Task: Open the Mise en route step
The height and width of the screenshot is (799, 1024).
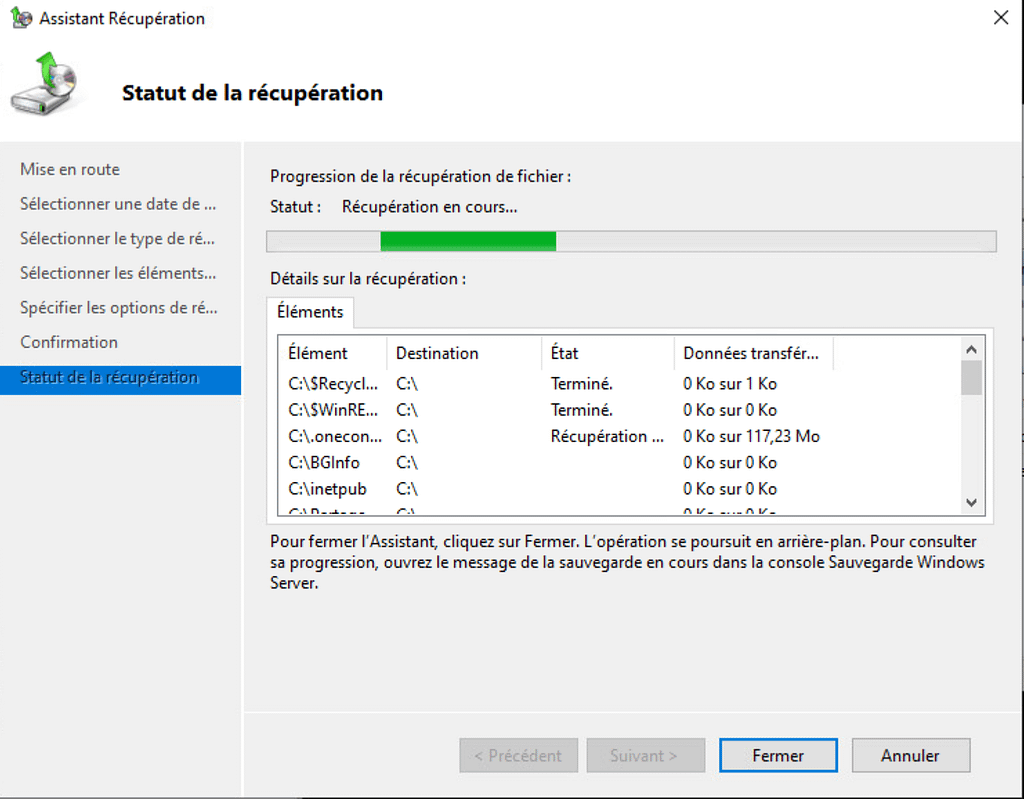Action: coord(70,170)
